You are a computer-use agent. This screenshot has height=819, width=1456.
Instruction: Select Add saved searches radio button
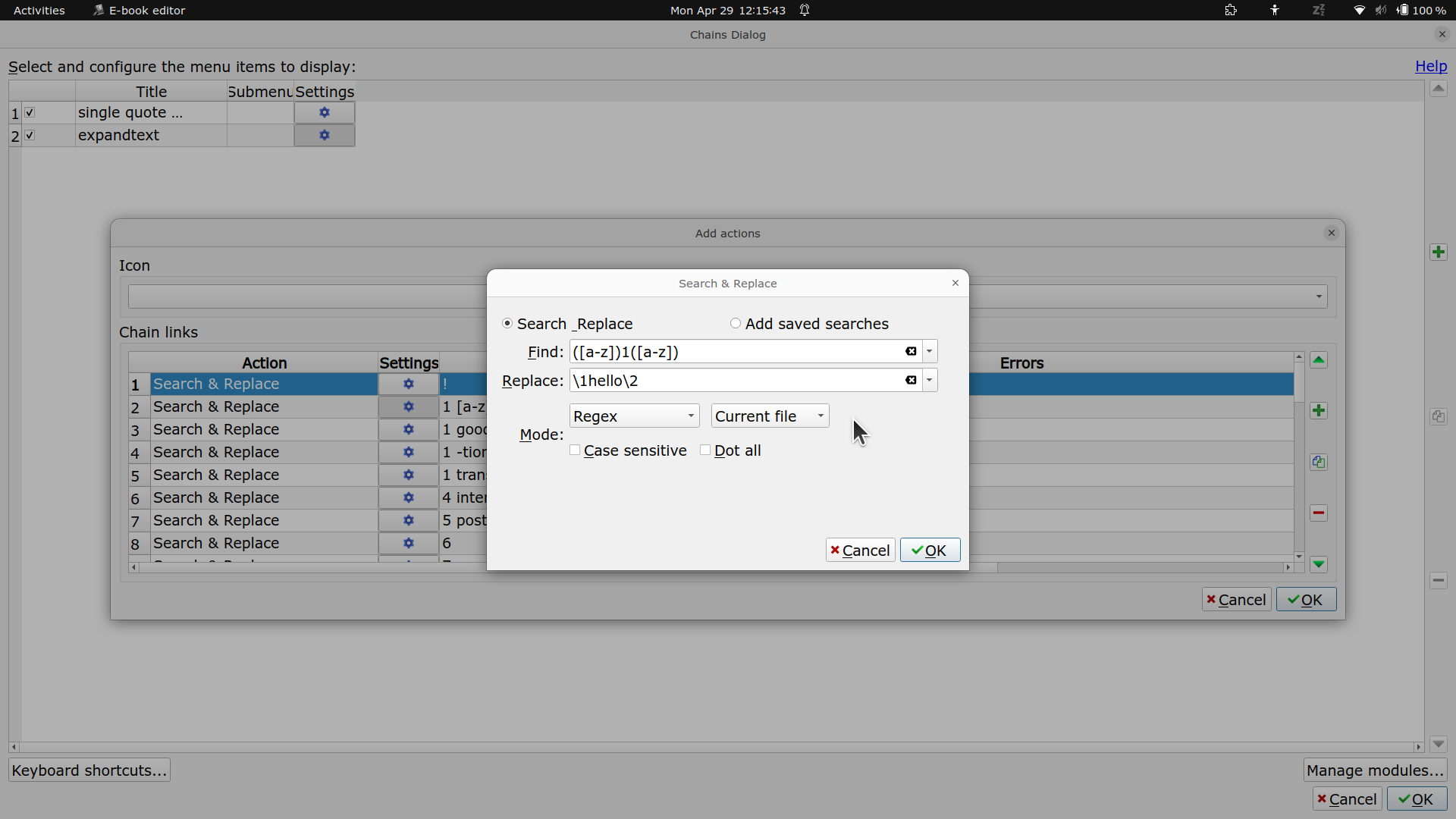pyautogui.click(x=736, y=324)
